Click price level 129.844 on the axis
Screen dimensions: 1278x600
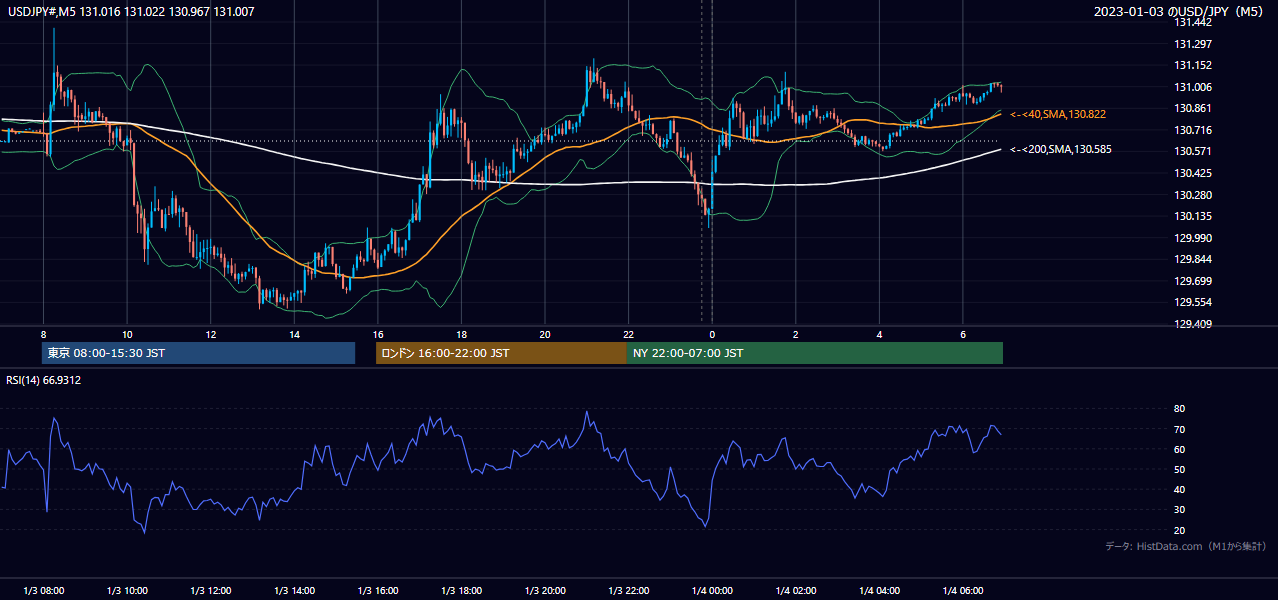pyautogui.click(x=1194, y=259)
